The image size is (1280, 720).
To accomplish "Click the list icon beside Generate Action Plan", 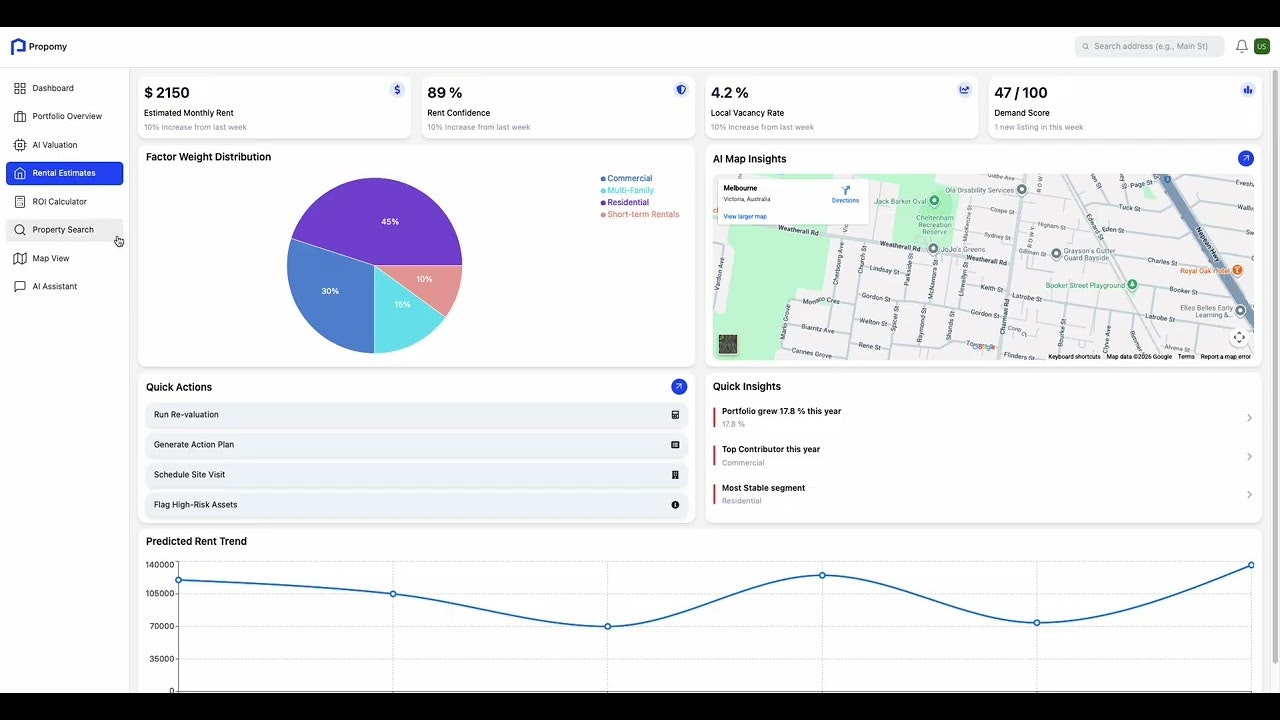I will [x=675, y=445].
